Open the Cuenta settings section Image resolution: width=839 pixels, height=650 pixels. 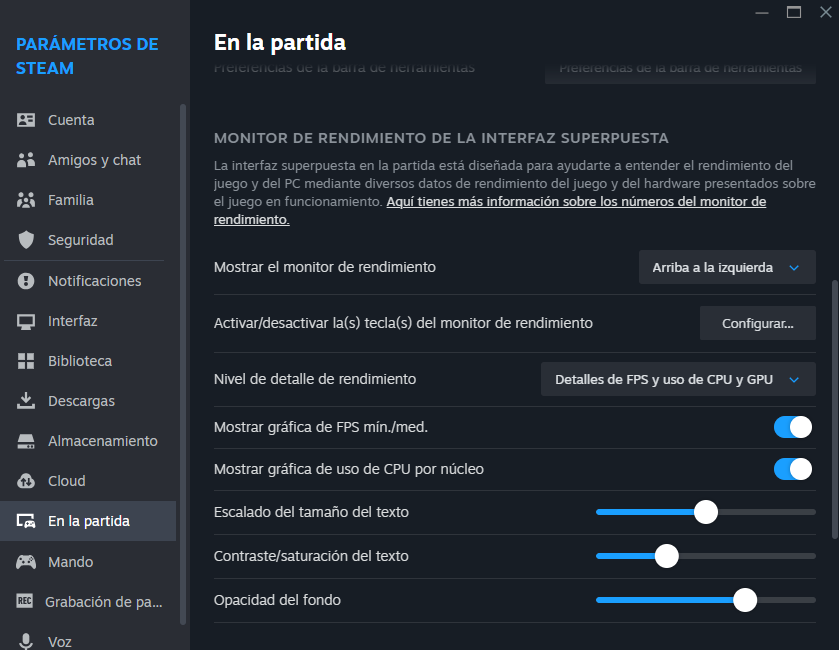(x=88, y=120)
